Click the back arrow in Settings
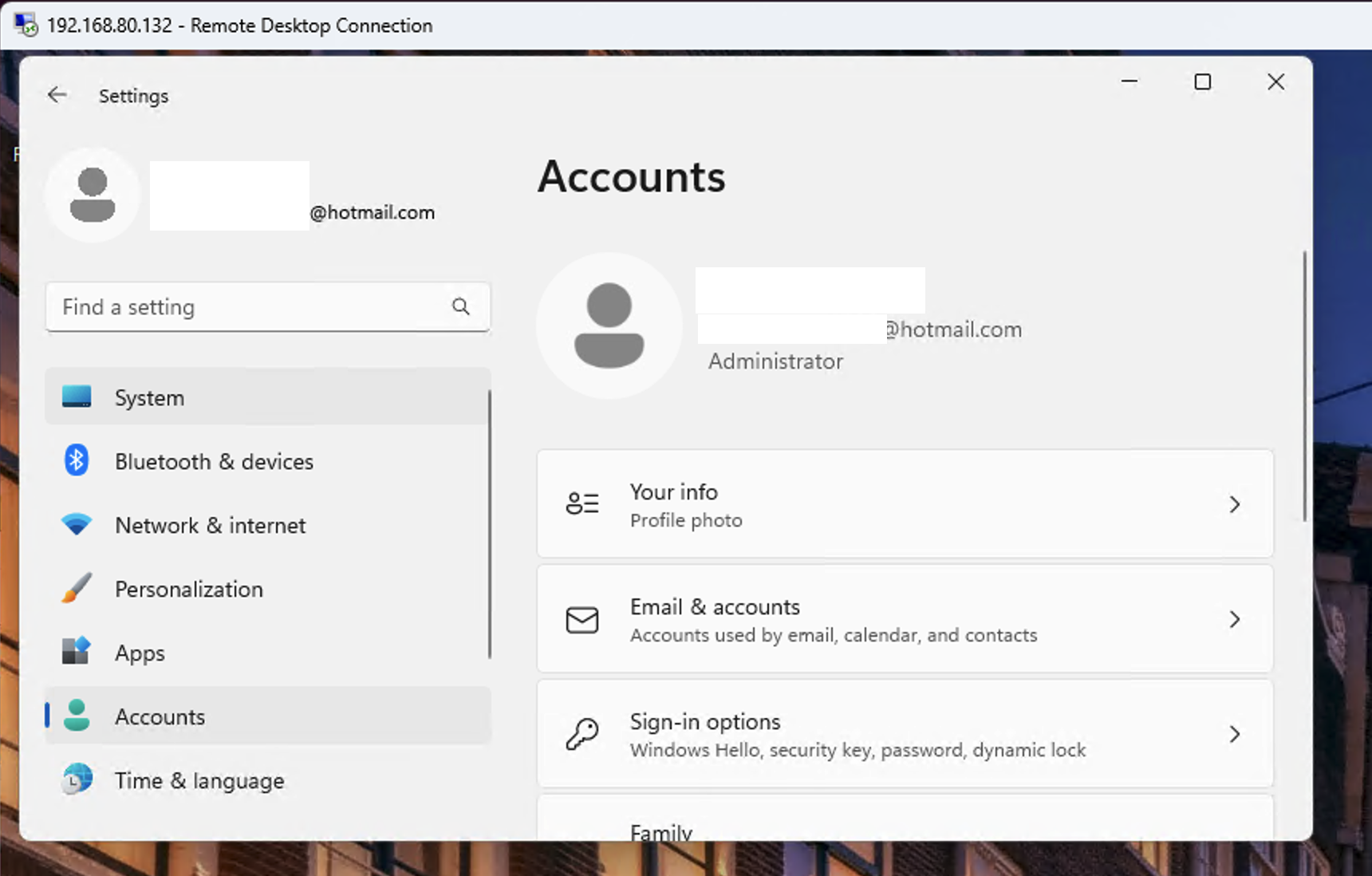The image size is (1372, 876). pos(57,95)
